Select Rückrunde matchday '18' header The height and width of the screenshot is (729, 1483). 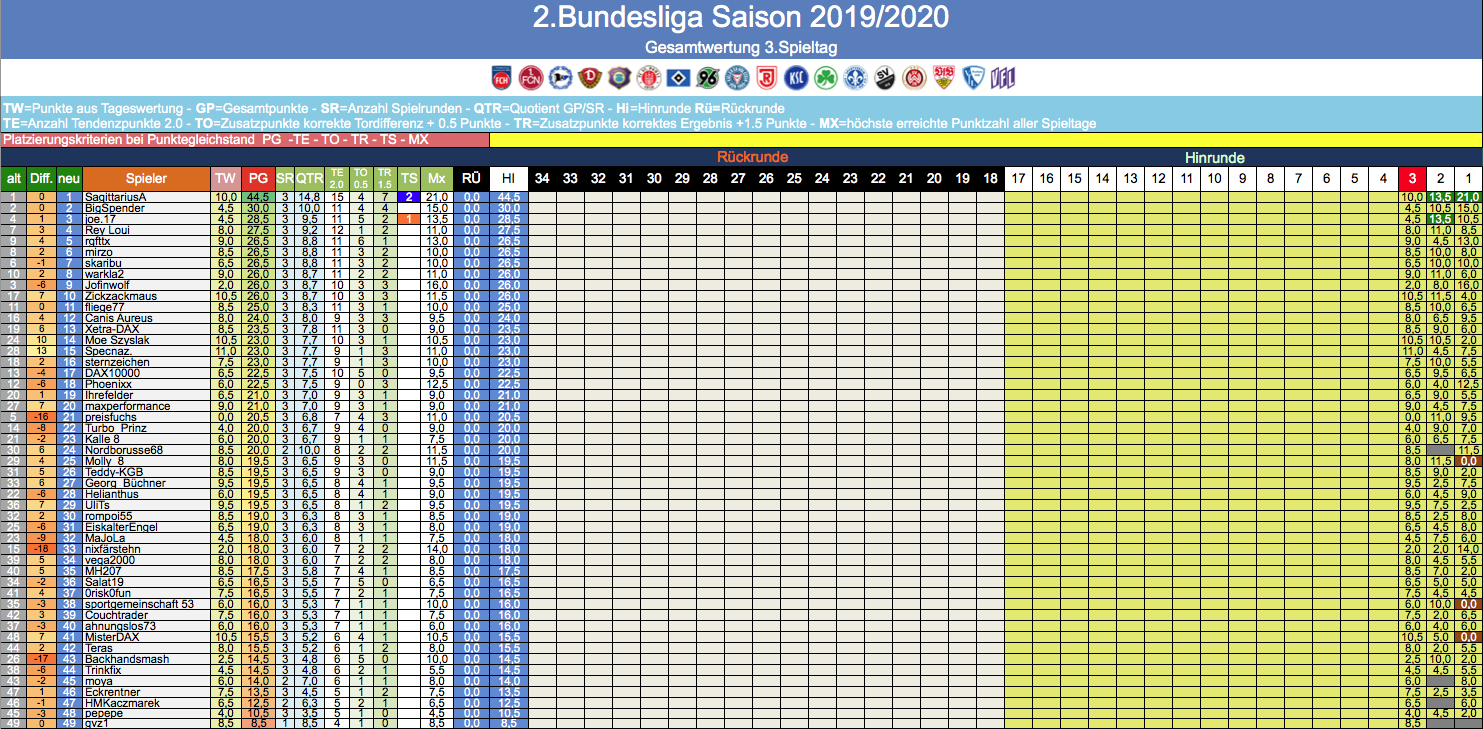(990, 178)
